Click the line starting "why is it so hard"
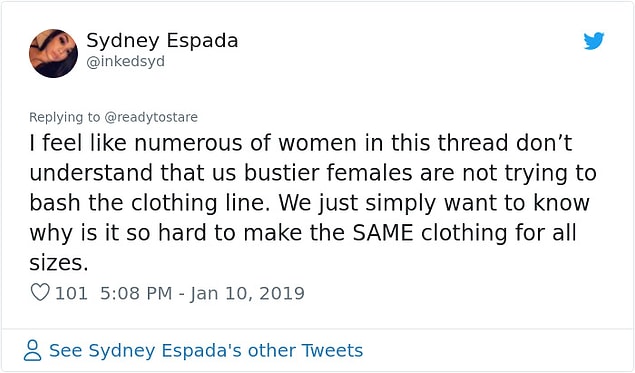635x373 pixels. (x=303, y=233)
